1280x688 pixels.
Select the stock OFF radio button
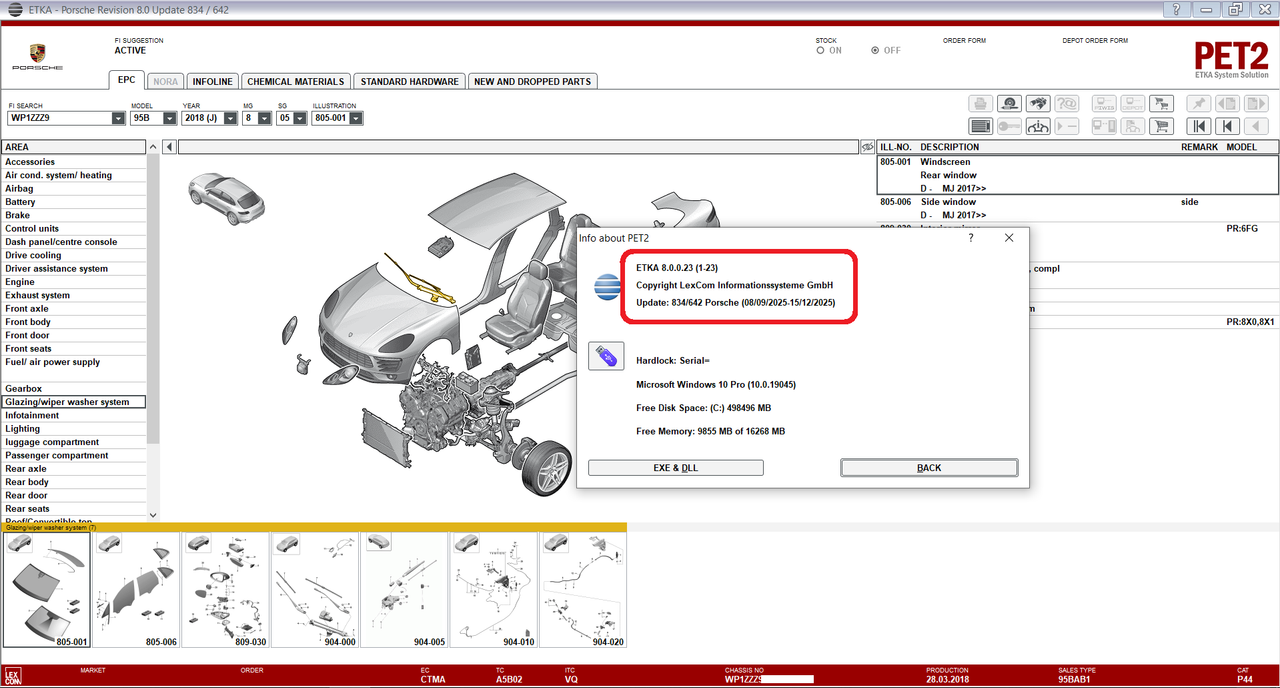coord(876,50)
